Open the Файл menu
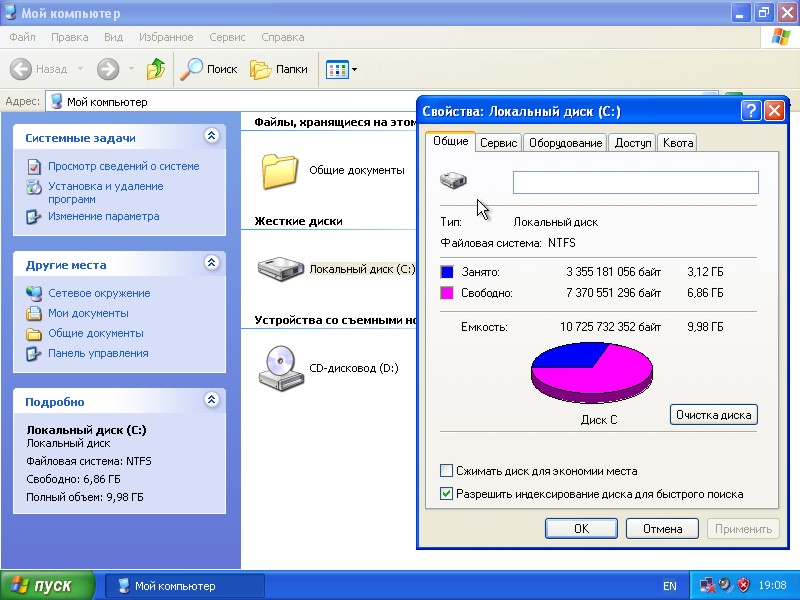This screenshot has height=600, width=800. 22,37
